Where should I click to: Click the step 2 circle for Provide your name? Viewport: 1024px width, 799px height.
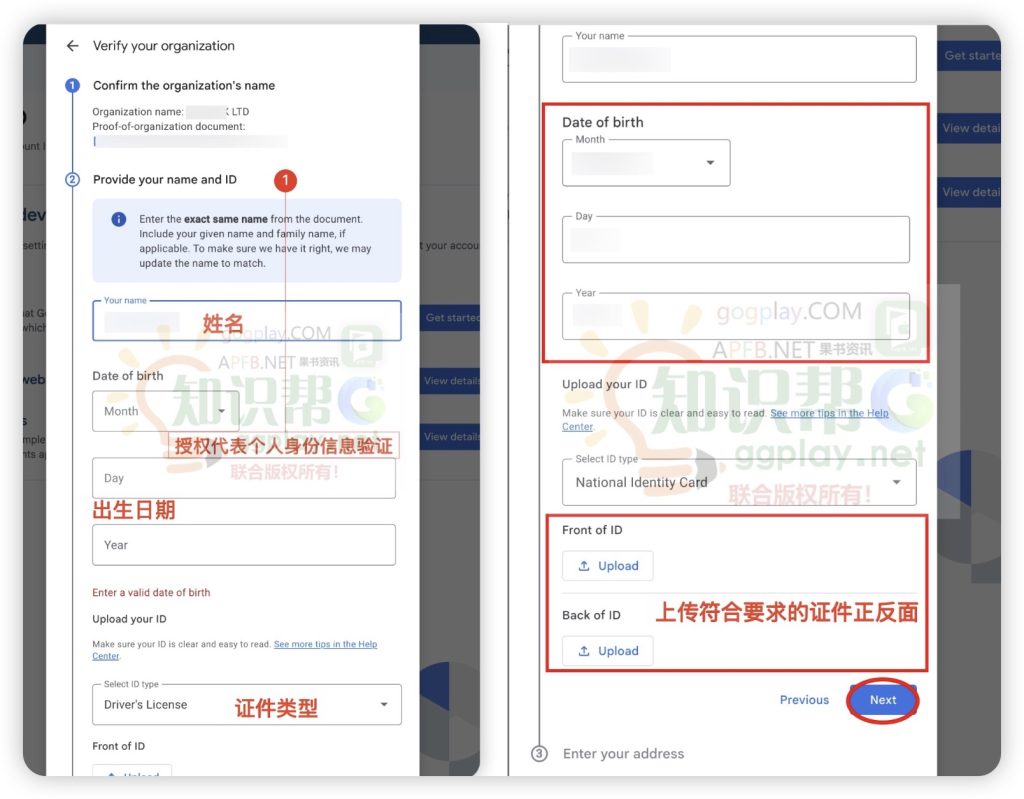coord(72,180)
